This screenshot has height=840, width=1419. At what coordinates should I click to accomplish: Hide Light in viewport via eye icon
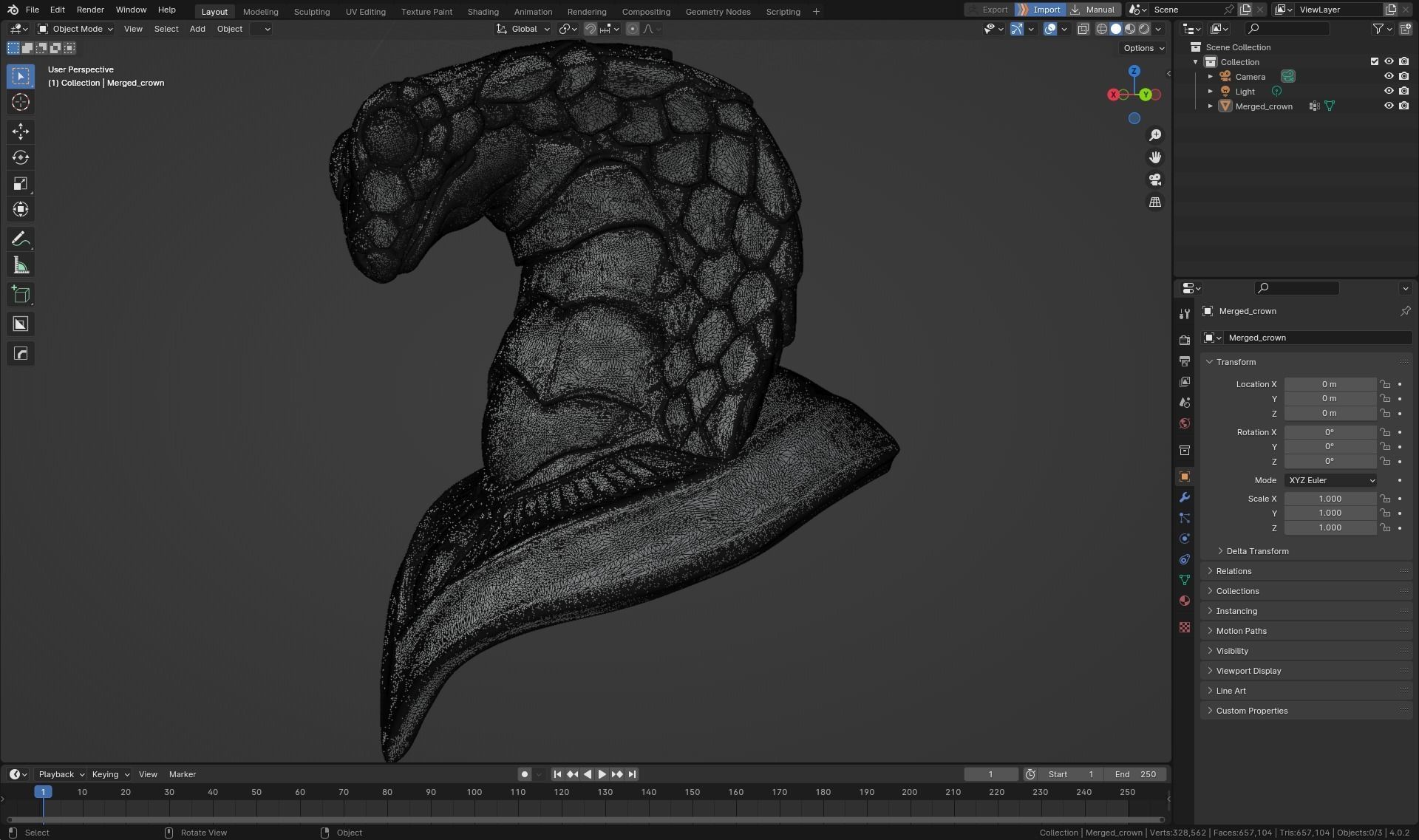point(1389,91)
